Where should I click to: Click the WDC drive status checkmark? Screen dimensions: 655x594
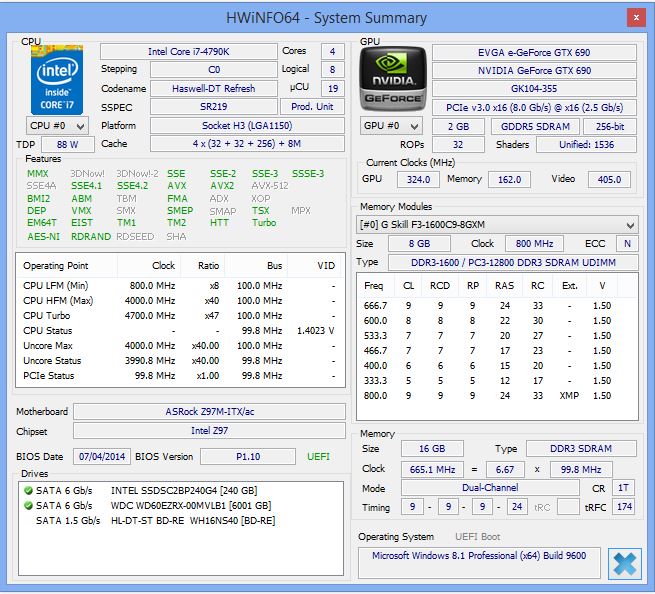tap(27, 506)
